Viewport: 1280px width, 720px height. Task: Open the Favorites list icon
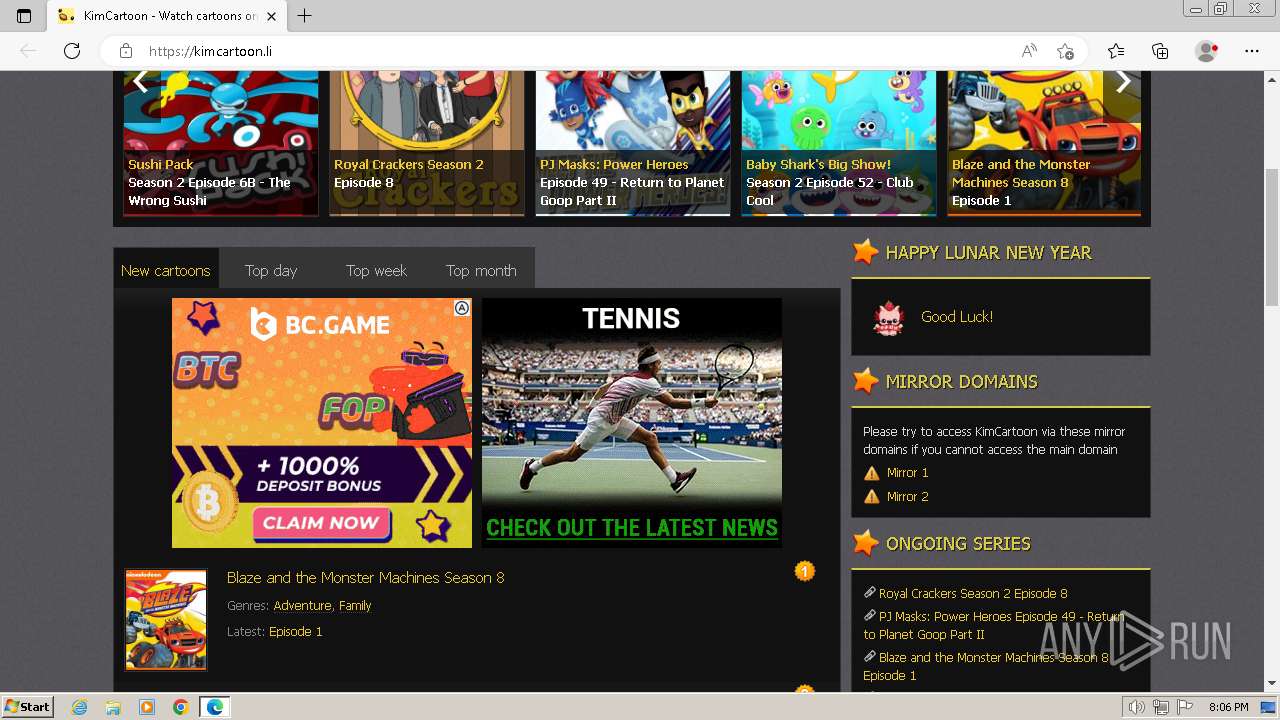pos(1116,51)
